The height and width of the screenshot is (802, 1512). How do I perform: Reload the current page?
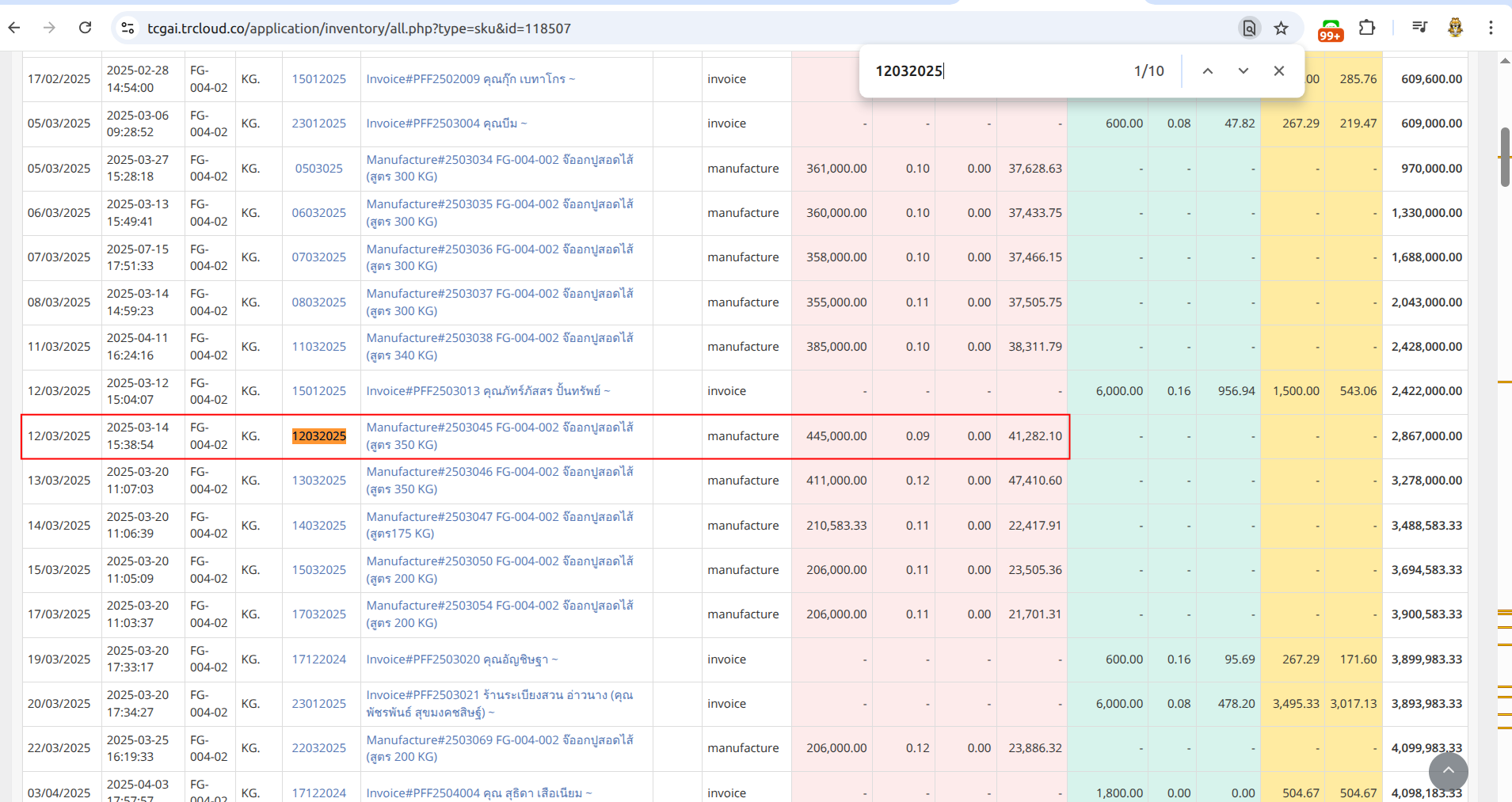pyautogui.click(x=85, y=28)
